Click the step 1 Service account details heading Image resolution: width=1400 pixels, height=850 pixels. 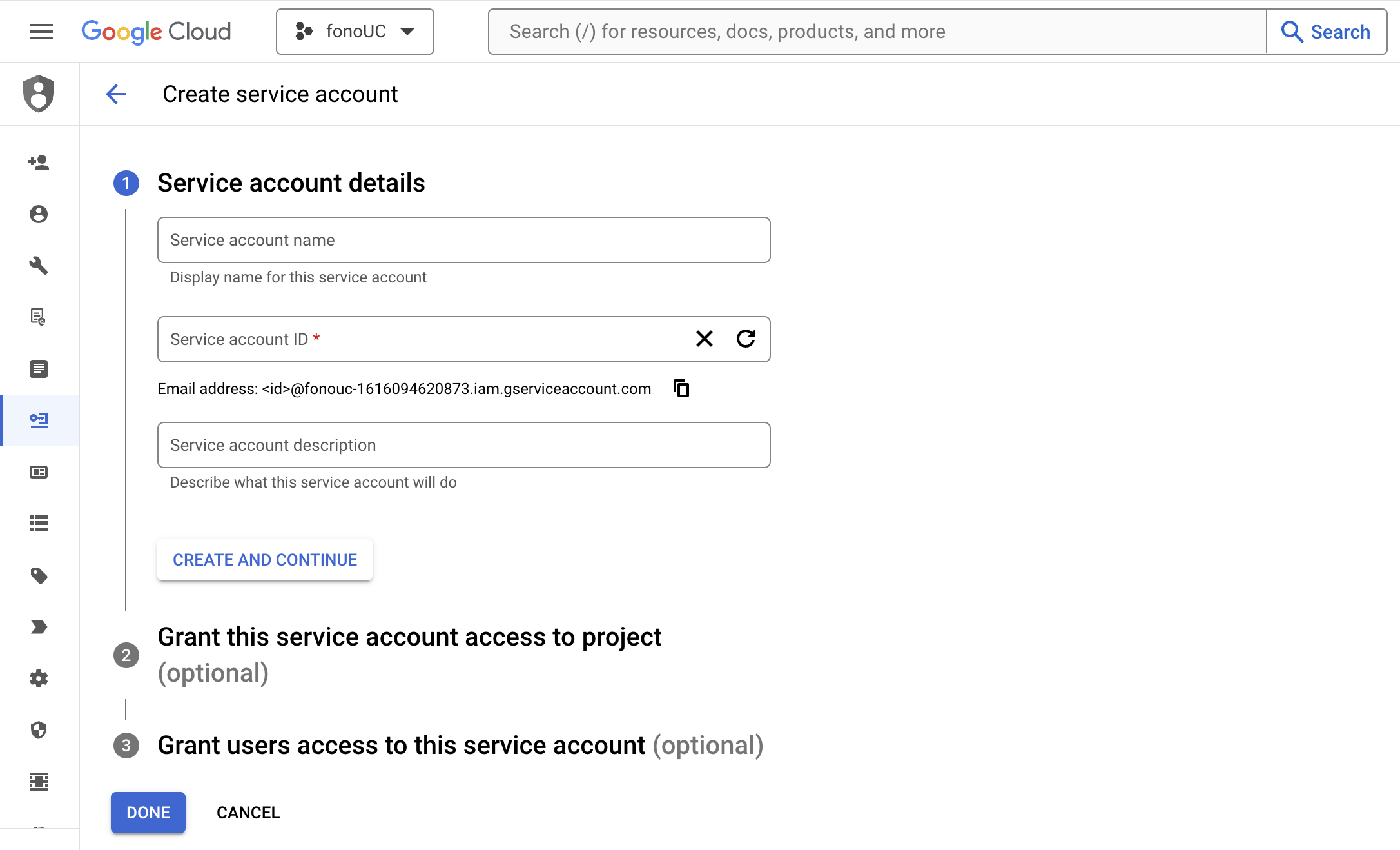coord(291,183)
